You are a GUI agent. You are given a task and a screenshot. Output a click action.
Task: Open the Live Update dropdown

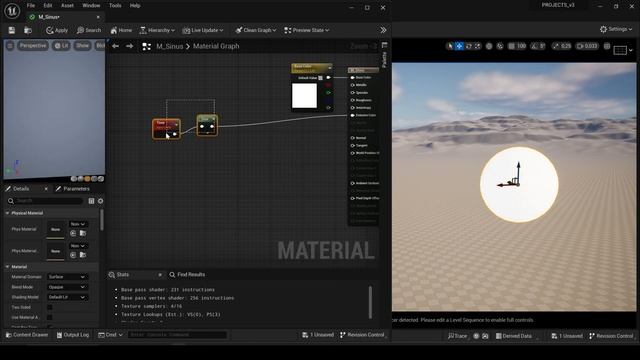[203, 30]
